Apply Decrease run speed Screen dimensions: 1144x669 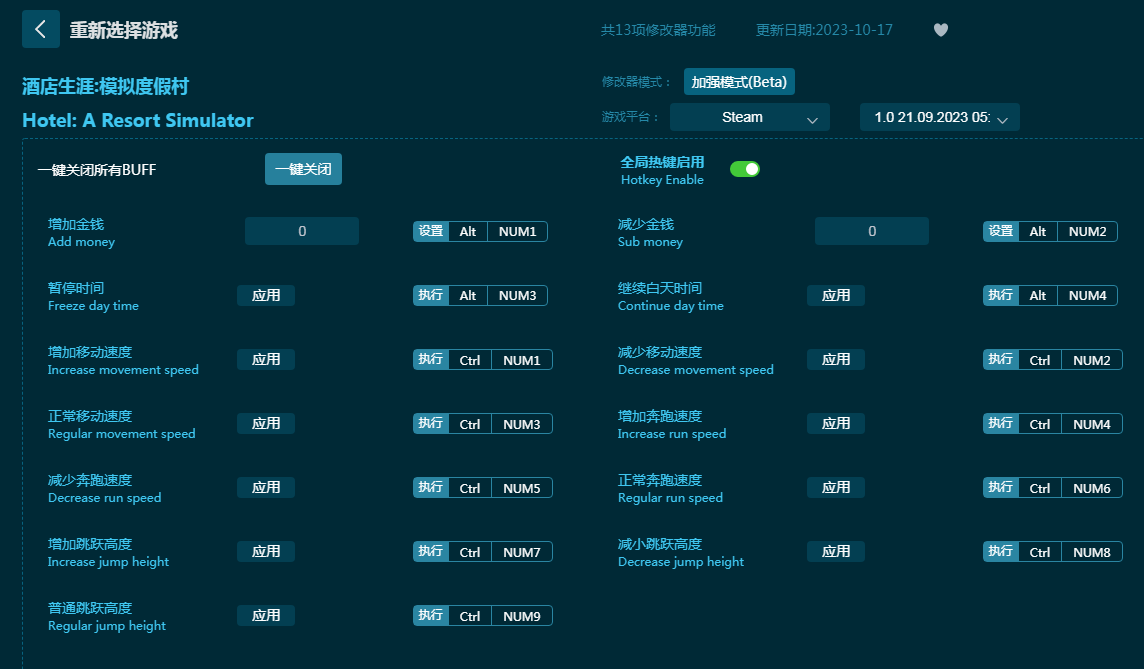tap(266, 487)
